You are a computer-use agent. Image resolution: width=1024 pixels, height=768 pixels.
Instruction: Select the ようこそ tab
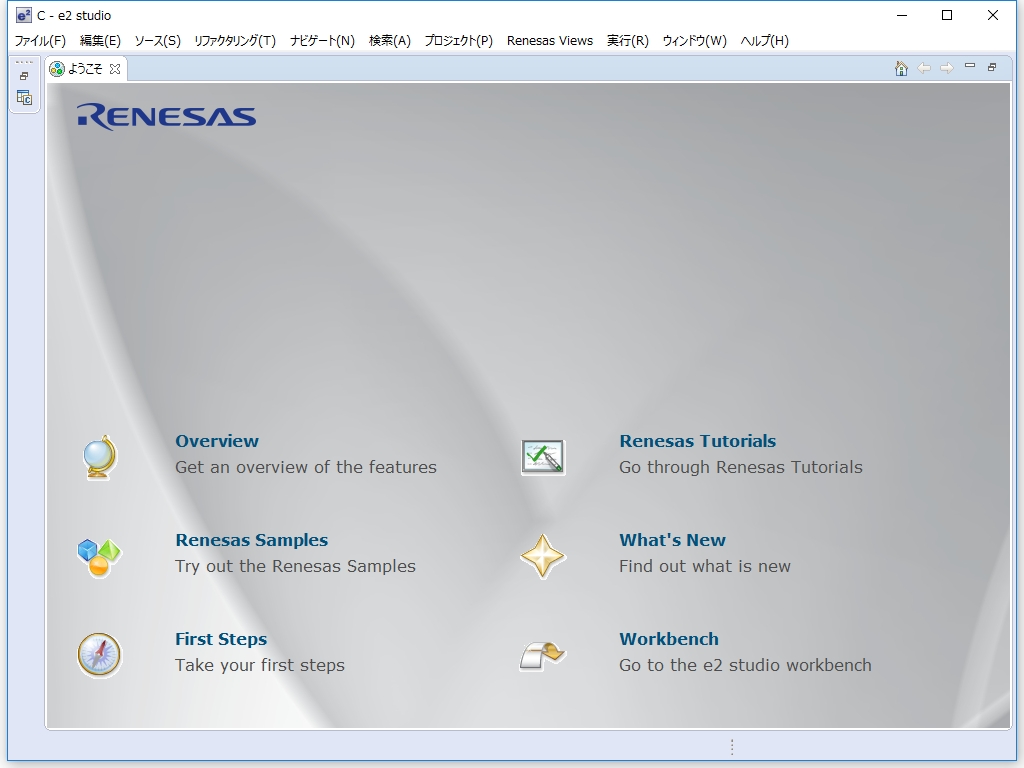(85, 69)
